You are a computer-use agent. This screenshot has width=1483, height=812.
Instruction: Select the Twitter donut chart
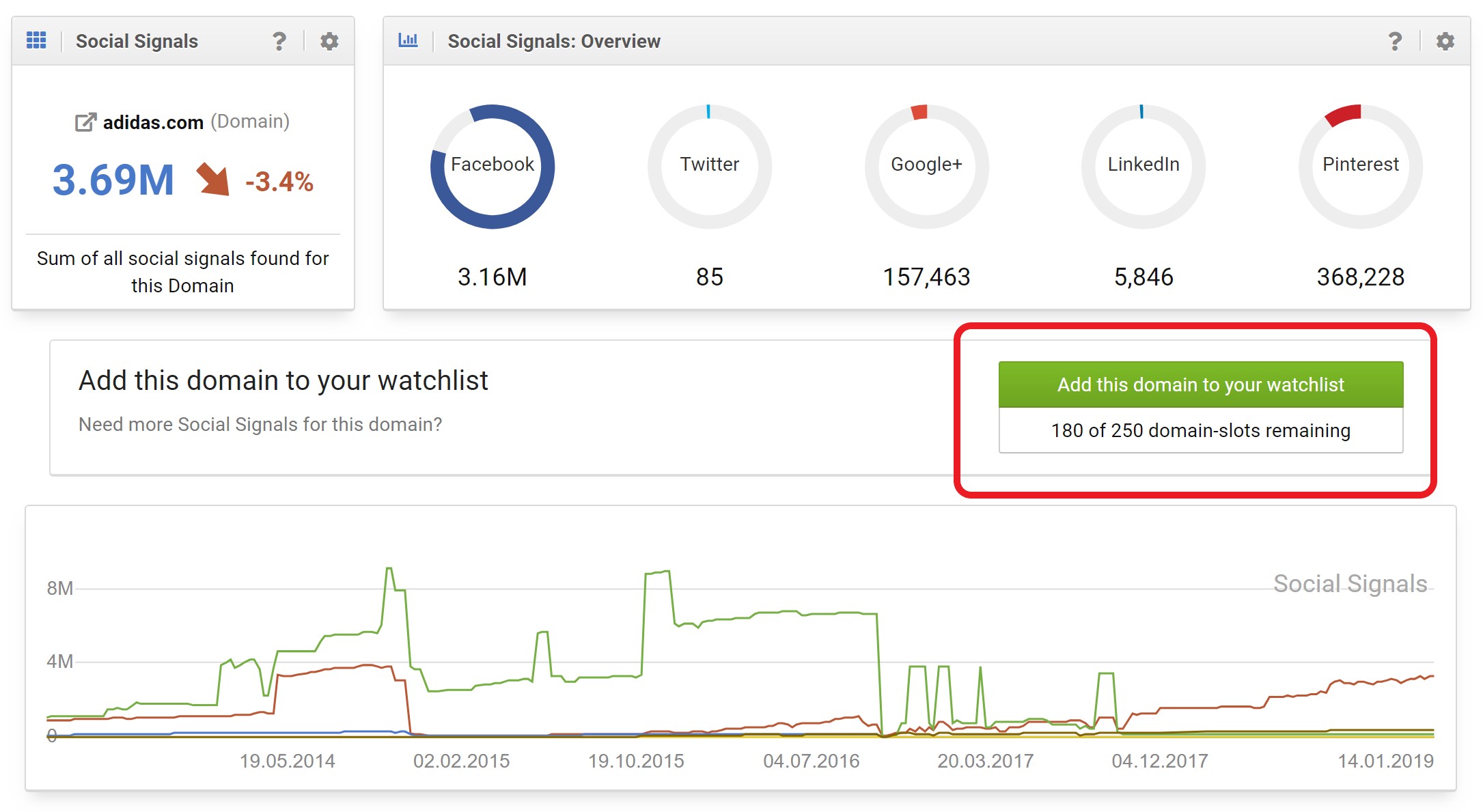710,166
